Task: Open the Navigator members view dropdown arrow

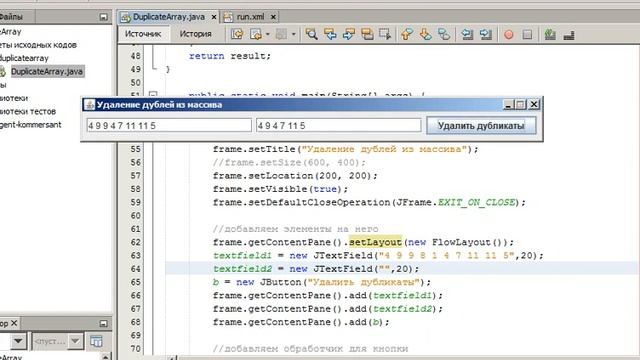Action: pyautogui.click(x=18, y=341)
